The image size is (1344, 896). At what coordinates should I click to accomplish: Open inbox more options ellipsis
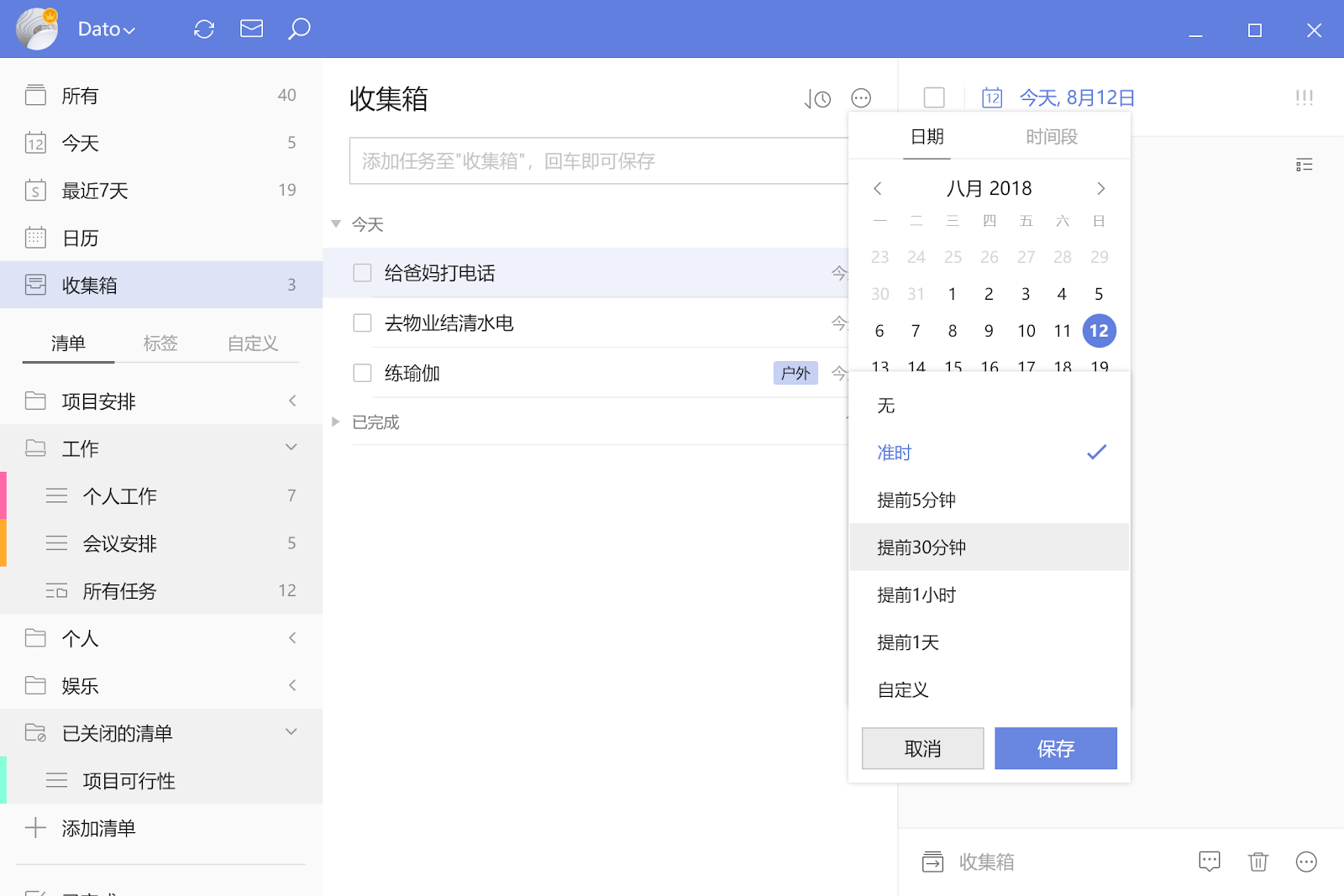tap(861, 98)
